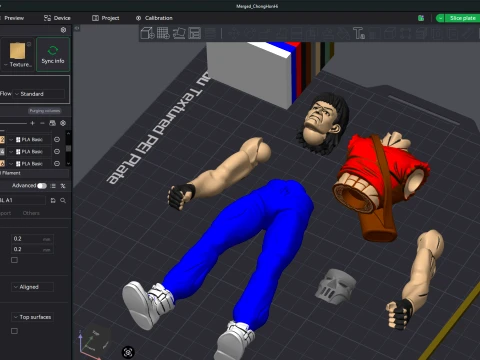Click filament 2 color swatch

tap(2, 139)
